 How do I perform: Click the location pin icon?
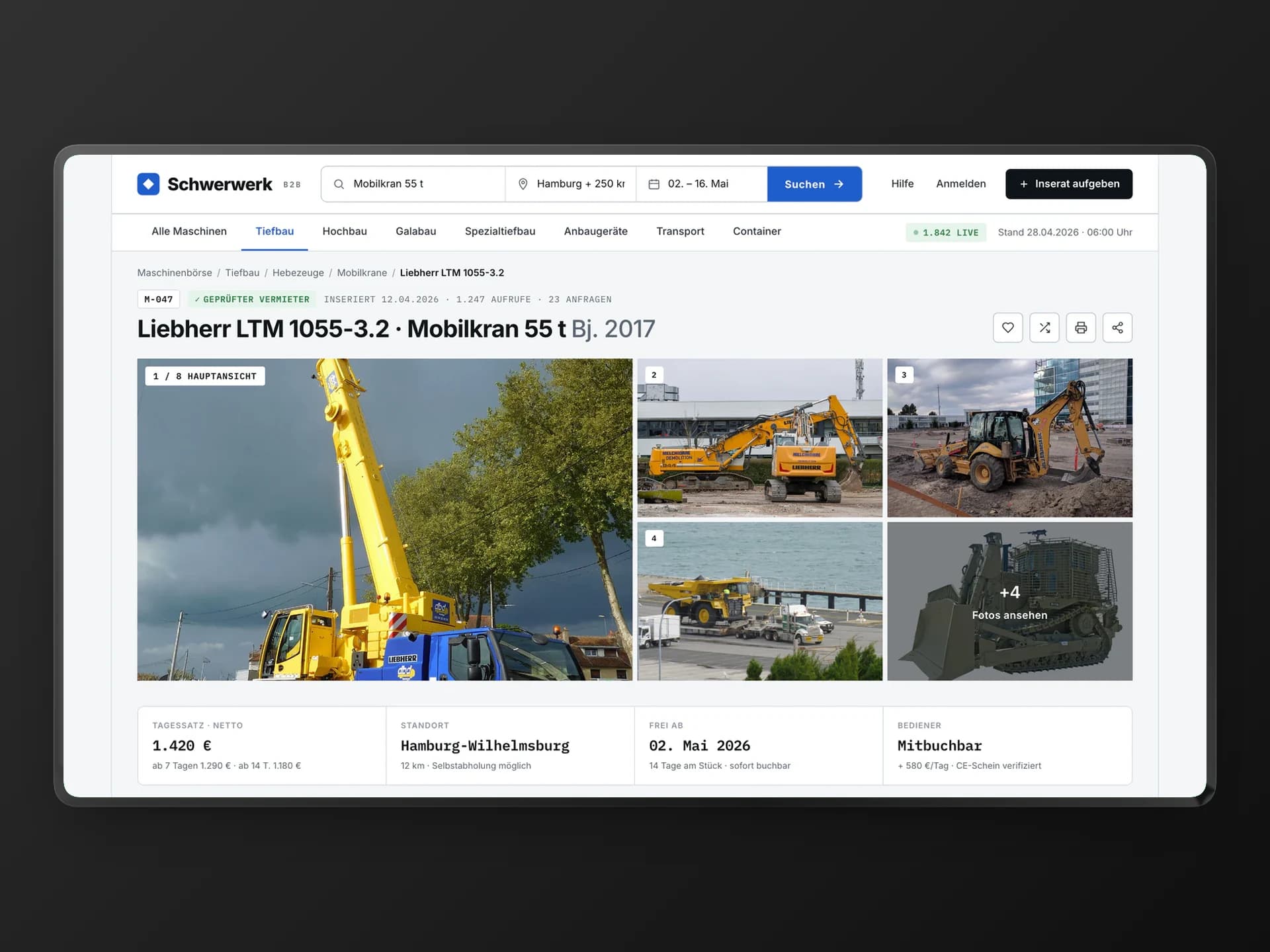click(x=523, y=184)
